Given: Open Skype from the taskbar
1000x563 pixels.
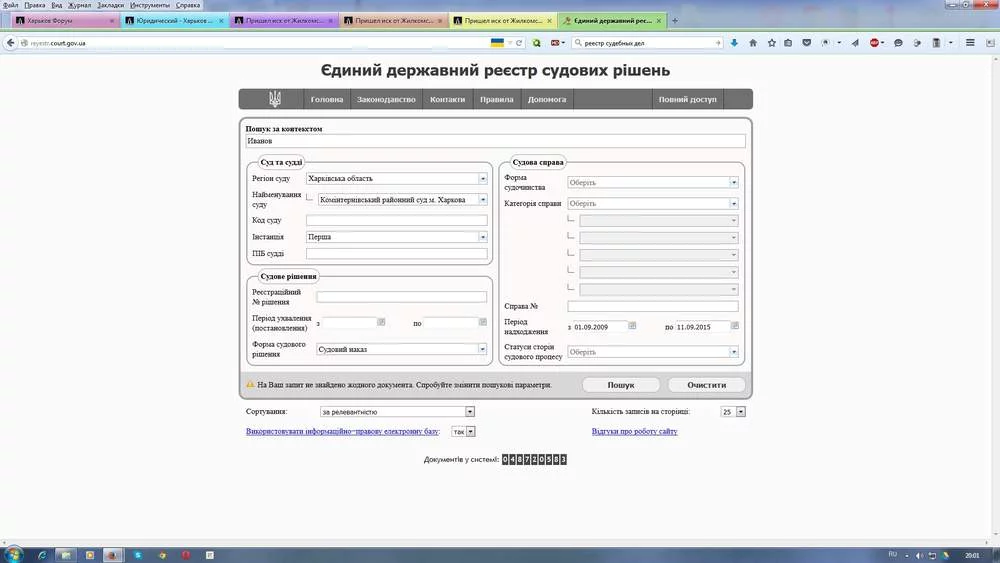Looking at the screenshot, I should pos(138,555).
